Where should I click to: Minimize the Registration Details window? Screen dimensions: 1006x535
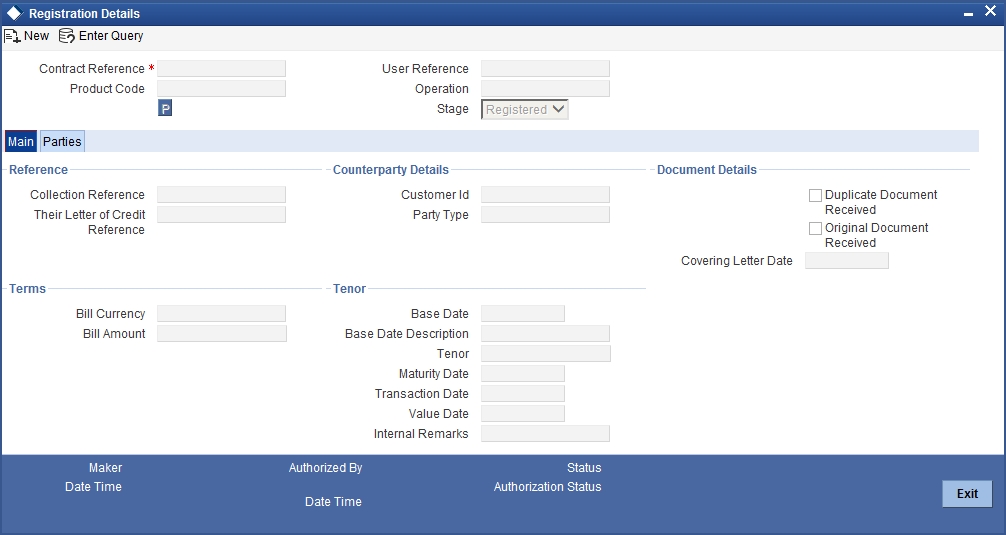coord(968,13)
